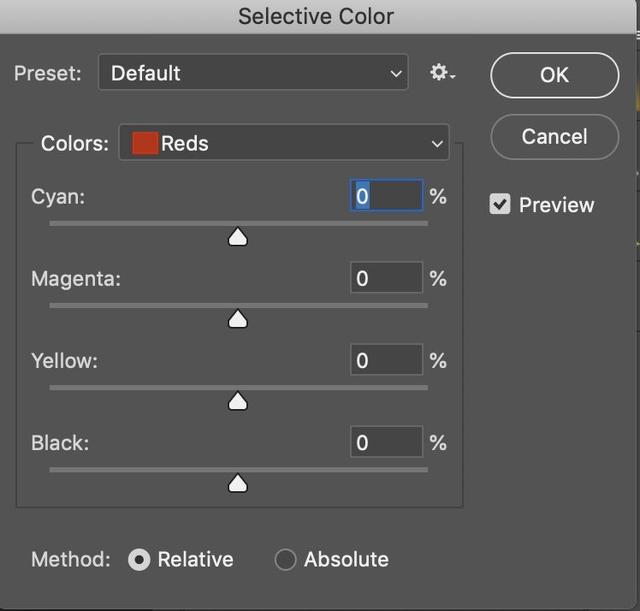Toggle the Preview checkbox

(500, 204)
